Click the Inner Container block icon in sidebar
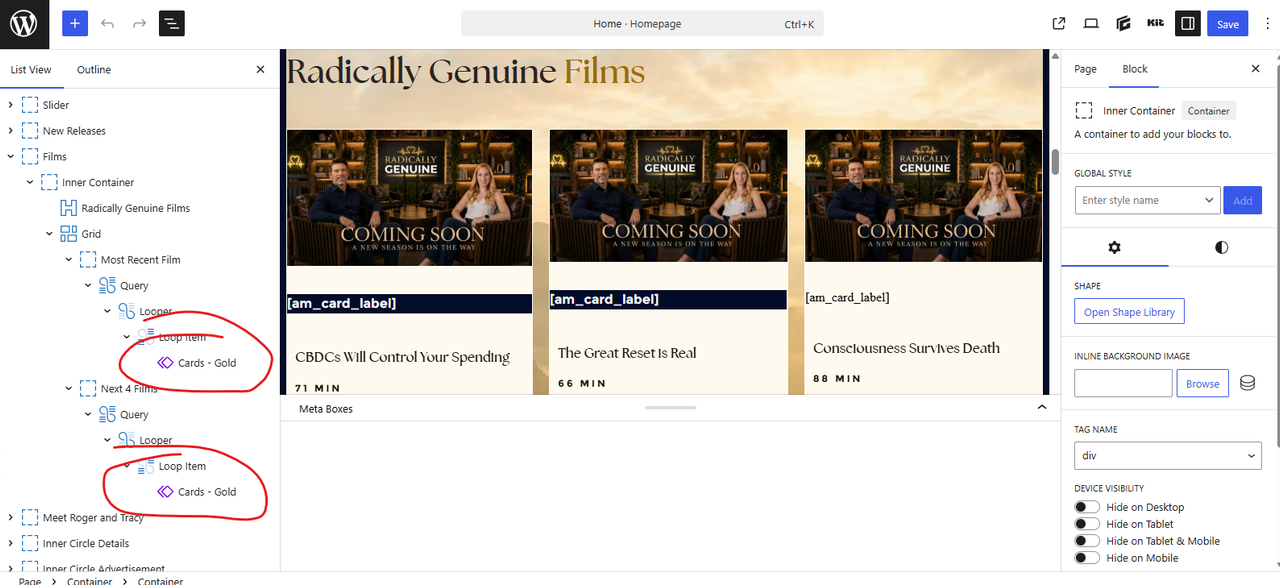 click(x=1084, y=110)
